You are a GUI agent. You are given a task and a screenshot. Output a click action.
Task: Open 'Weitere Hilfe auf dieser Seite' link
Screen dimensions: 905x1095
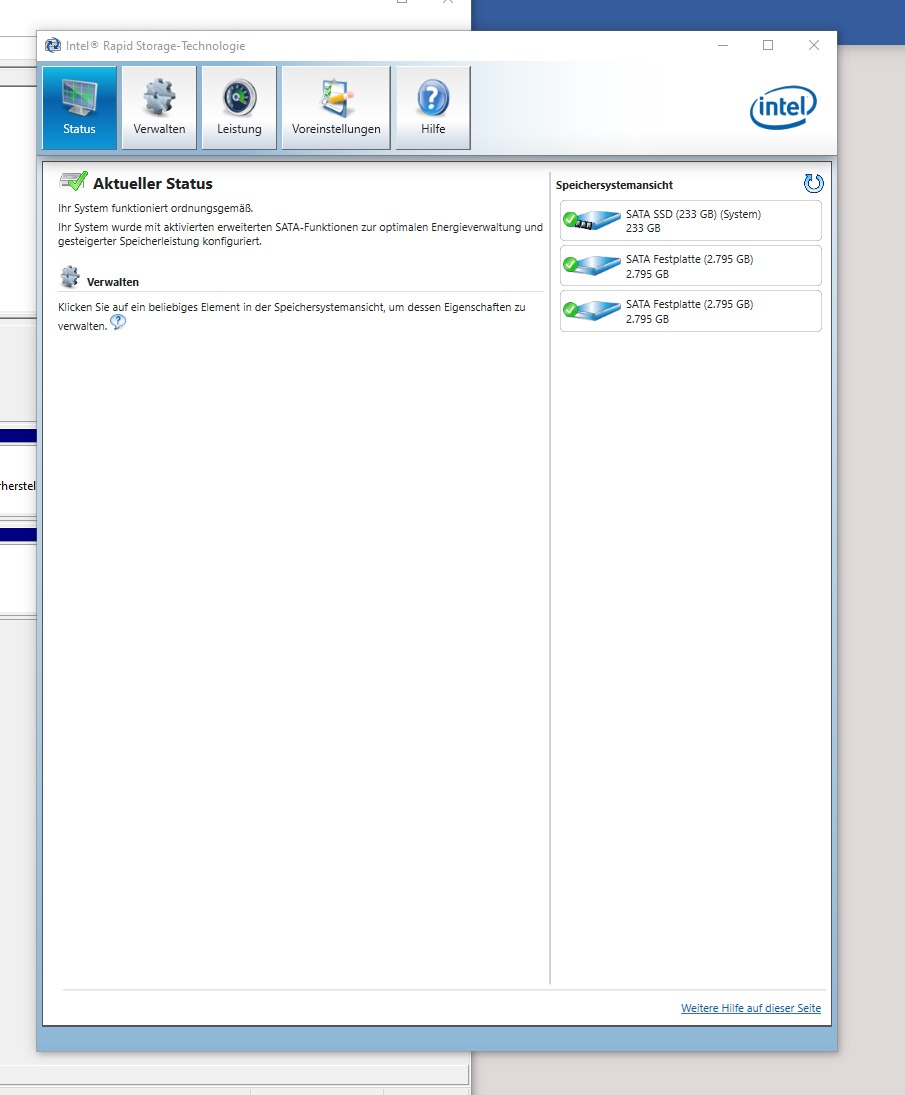tap(751, 1008)
